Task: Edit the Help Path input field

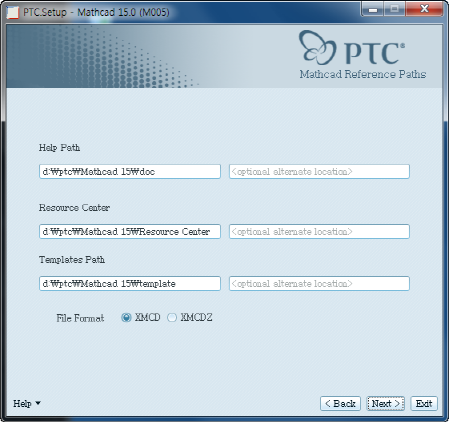Action: tap(130, 171)
